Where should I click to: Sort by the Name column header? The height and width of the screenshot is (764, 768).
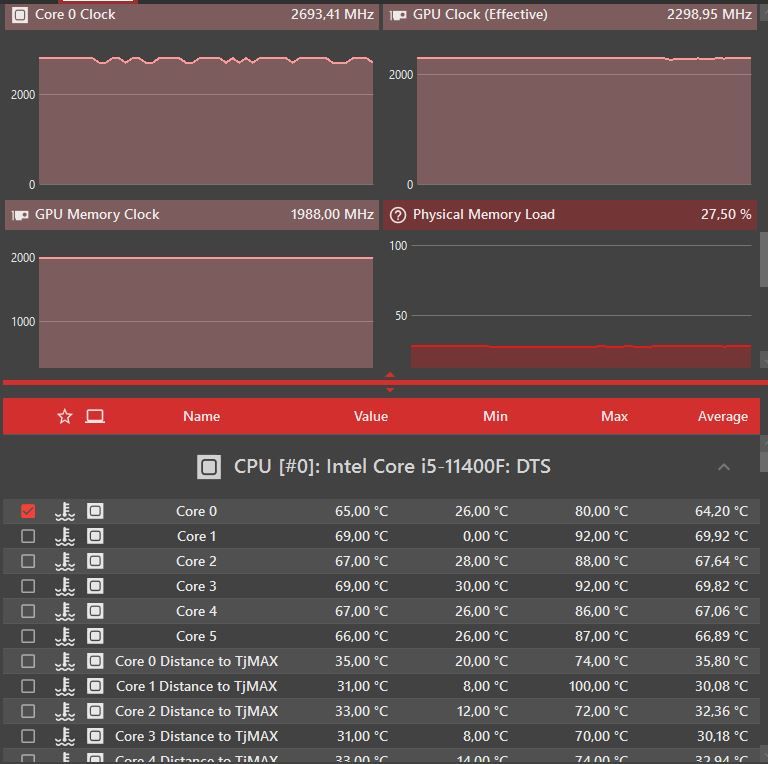(201, 416)
